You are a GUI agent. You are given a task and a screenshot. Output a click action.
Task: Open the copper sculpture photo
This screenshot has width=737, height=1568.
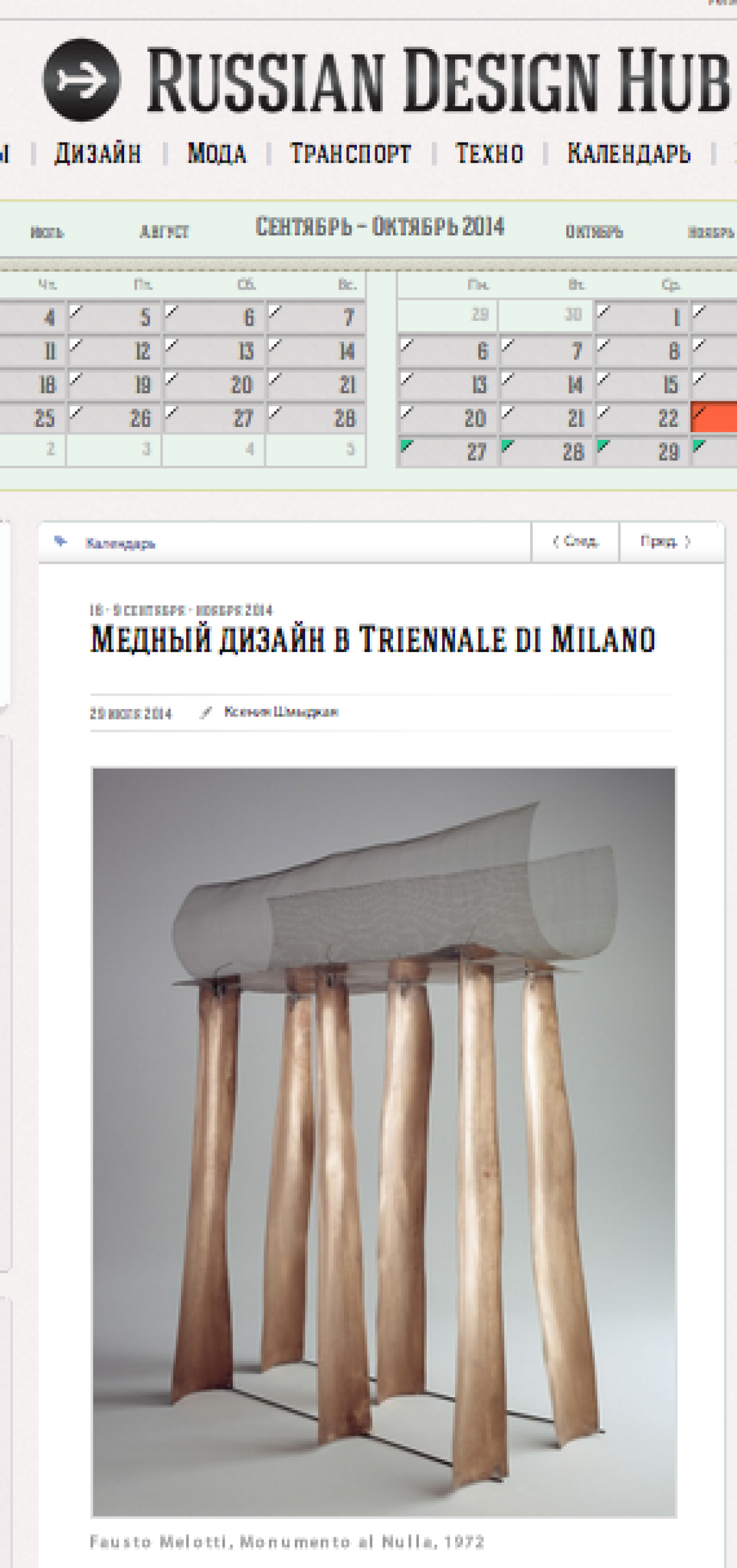coord(384,1142)
